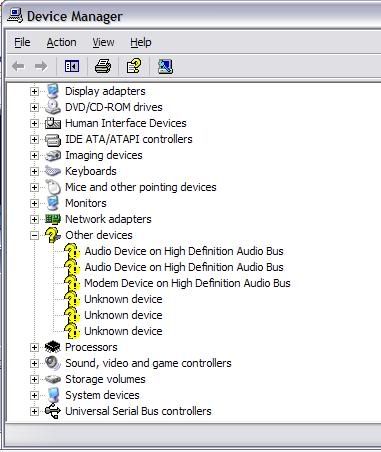Click the Back arrow toolbar icon
Image resolution: width=381 pixels, height=452 pixels.
pyautogui.click(x=18, y=66)
